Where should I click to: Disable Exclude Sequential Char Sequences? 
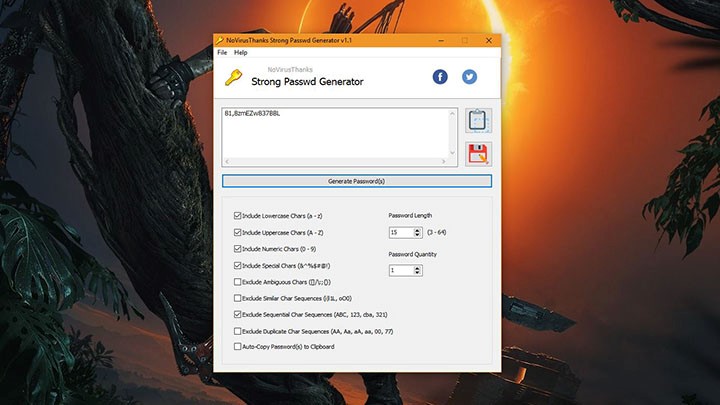(x=237, y=314)
